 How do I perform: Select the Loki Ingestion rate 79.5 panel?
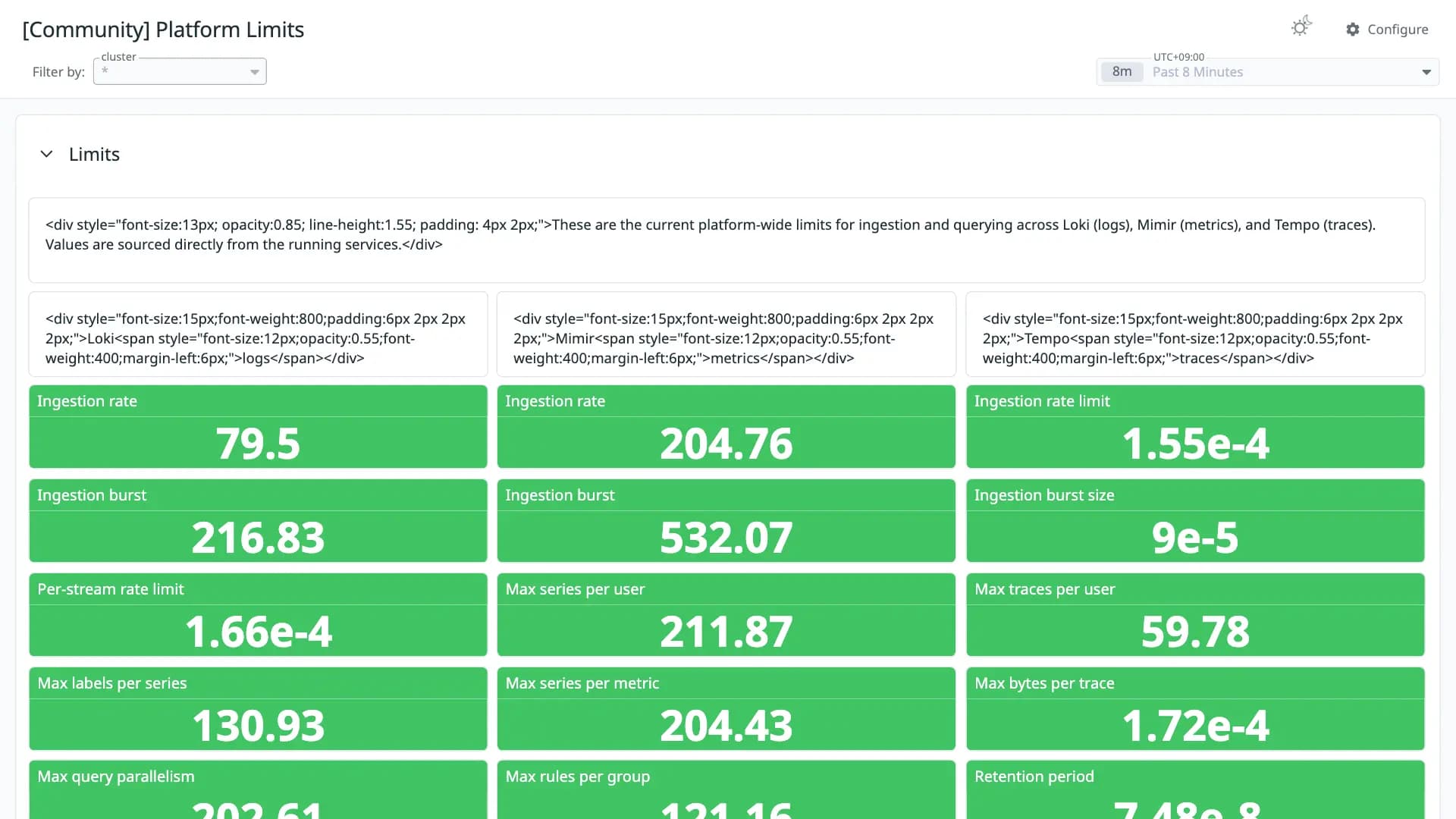tap(258, 426)
